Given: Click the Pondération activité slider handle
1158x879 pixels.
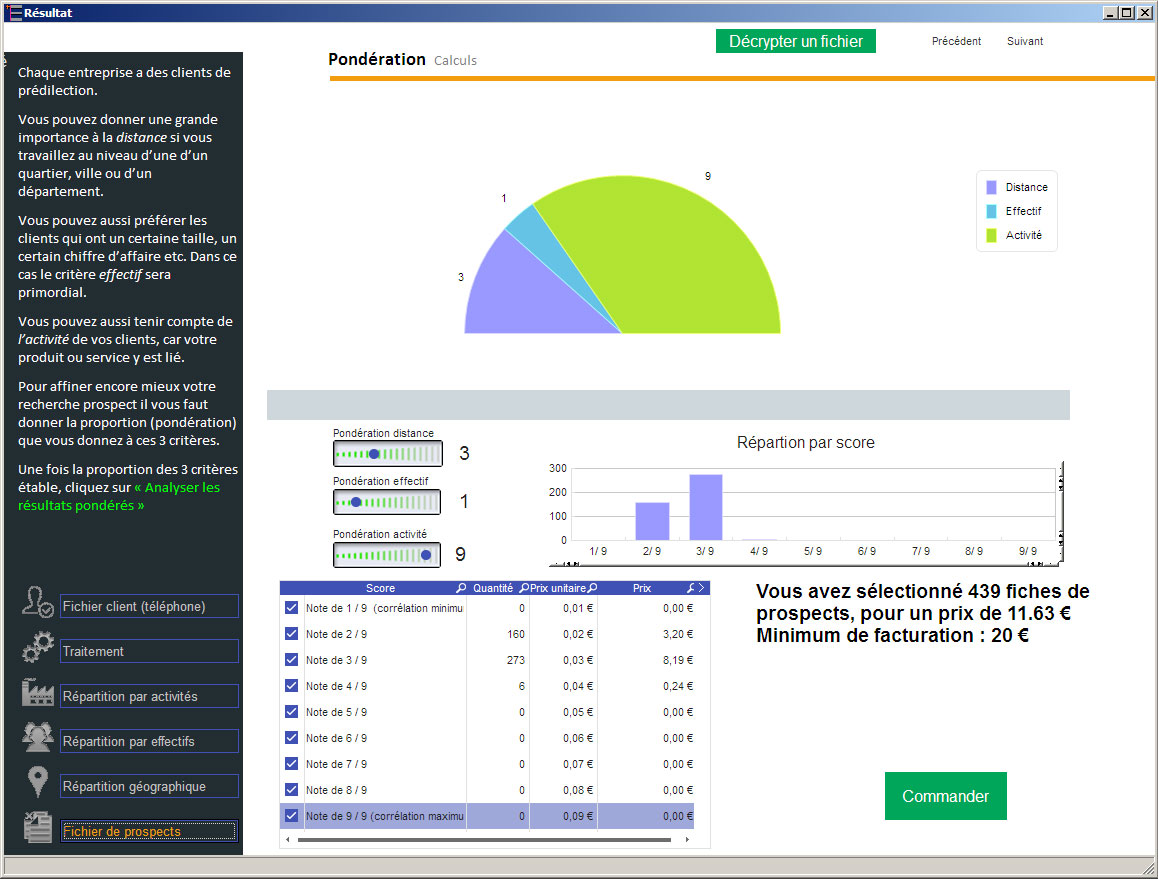Looking at the screenshot, I should pyautogui.click(x=425, y=555).
